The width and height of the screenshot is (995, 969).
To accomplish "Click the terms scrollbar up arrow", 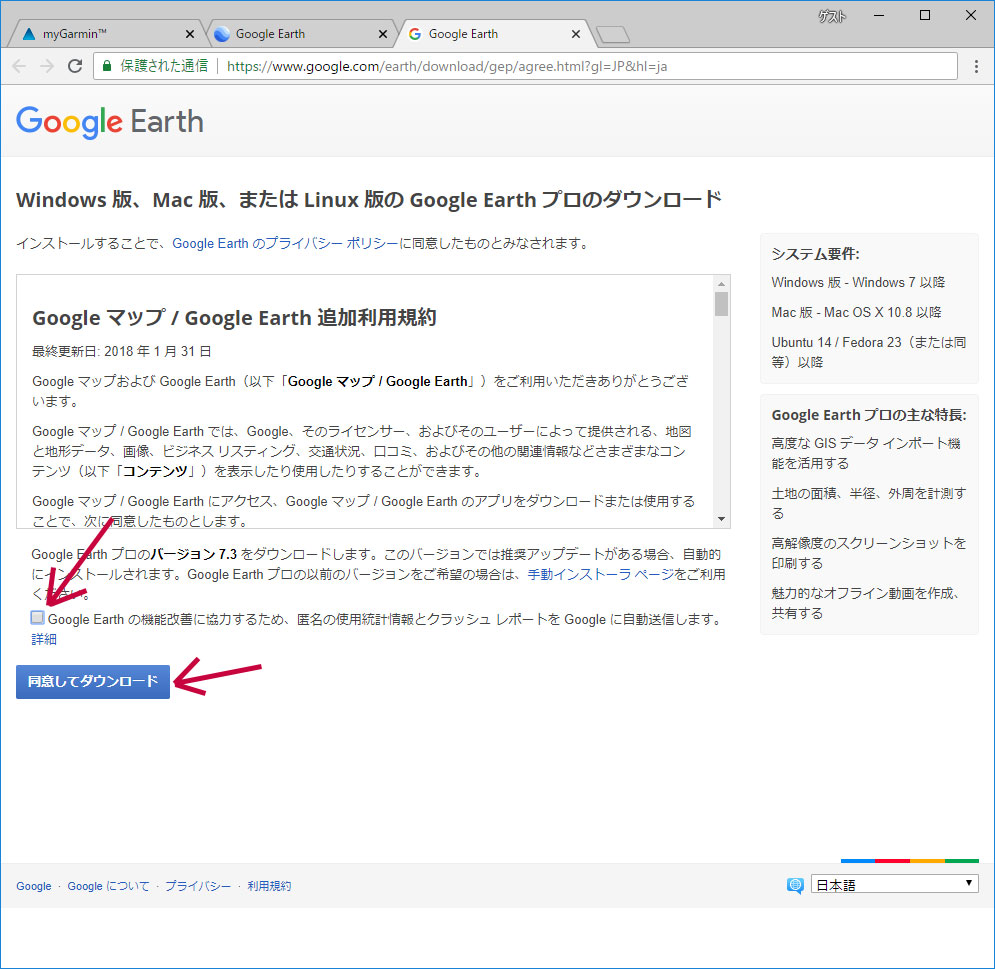I will tap(721, 283).
